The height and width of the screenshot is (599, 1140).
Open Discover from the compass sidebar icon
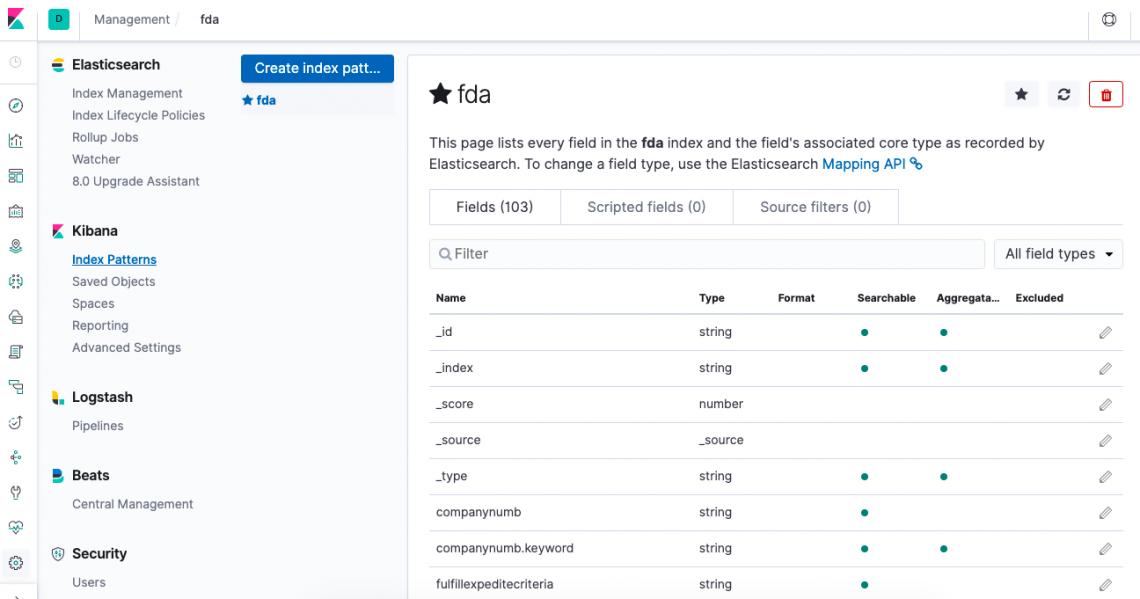[x=16, y=106]
